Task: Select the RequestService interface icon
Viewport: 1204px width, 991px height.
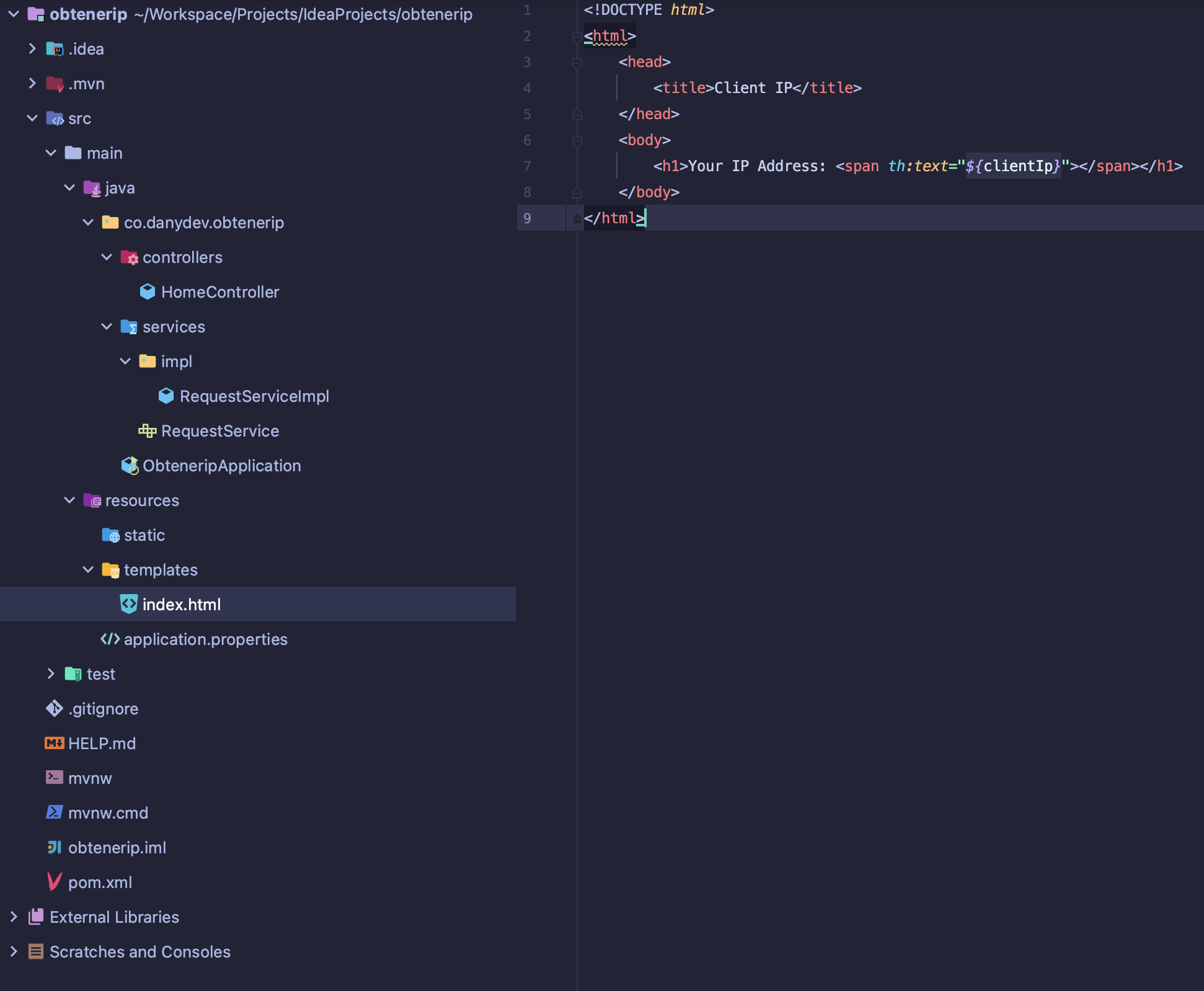Action: [x=146, y=430]
